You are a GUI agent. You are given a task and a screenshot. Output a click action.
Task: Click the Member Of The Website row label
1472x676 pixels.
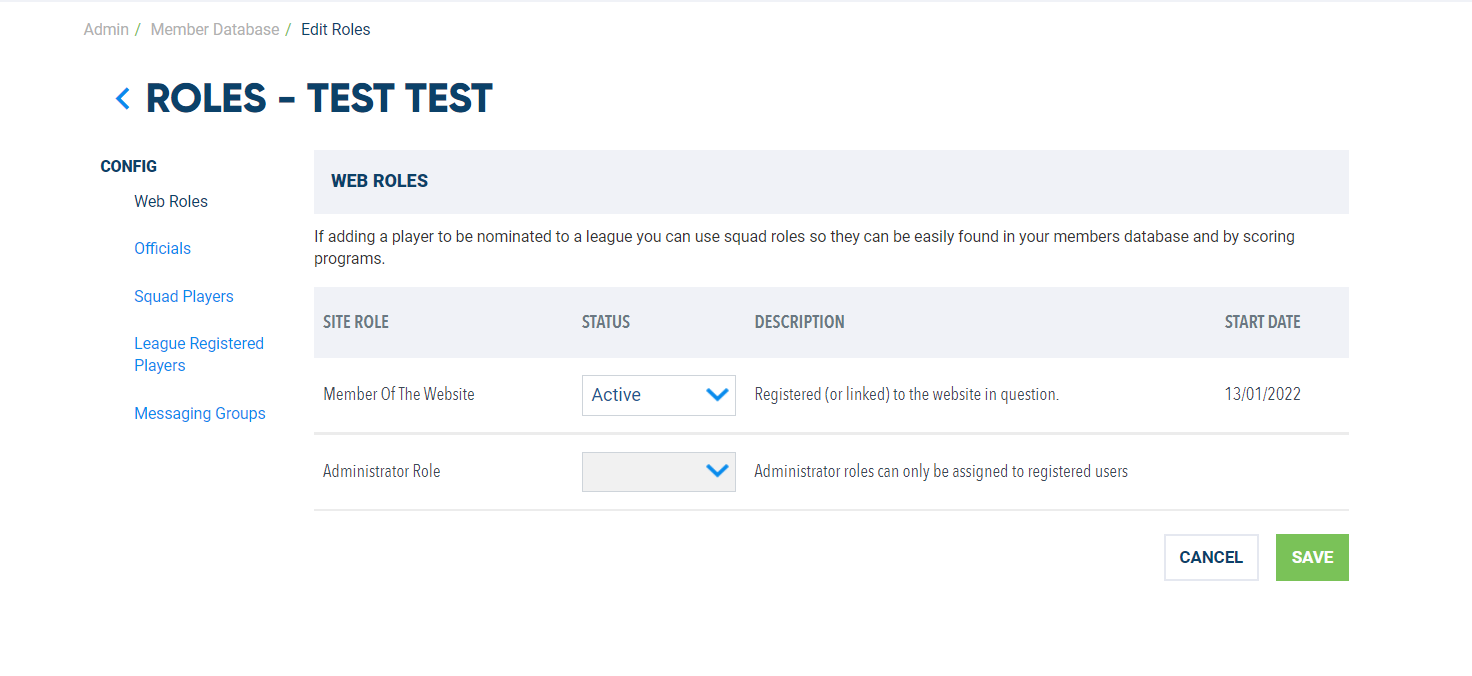click(x=399, y=394)
